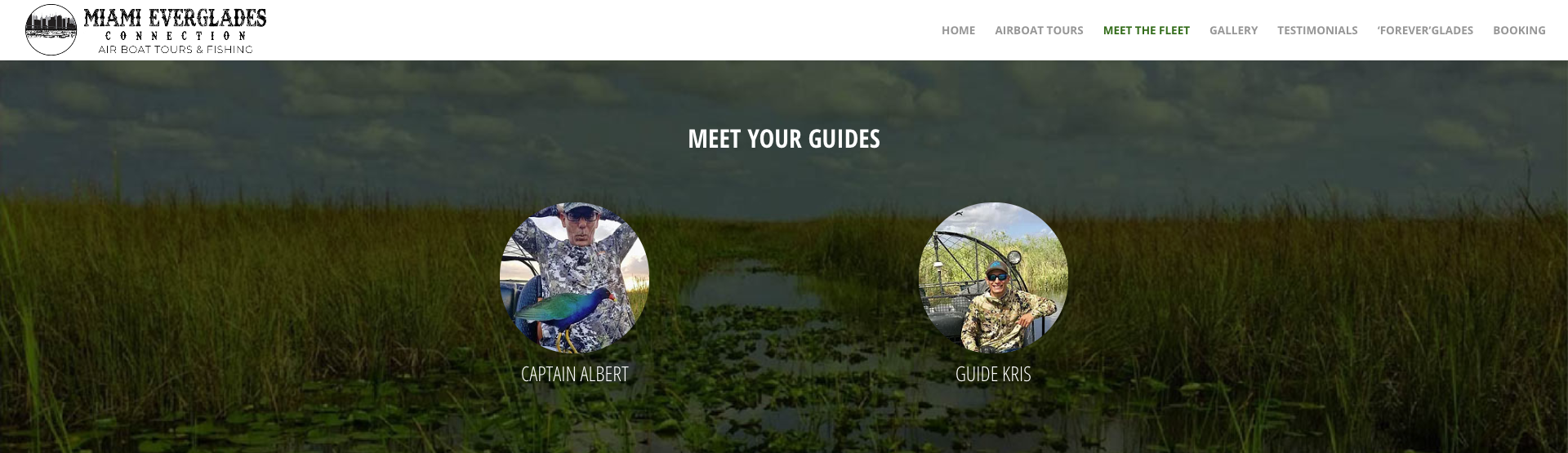Screen dimensions: 1568x453
Task: Click the Meet Your Guides heading
Action: click(x=784, y=139)
